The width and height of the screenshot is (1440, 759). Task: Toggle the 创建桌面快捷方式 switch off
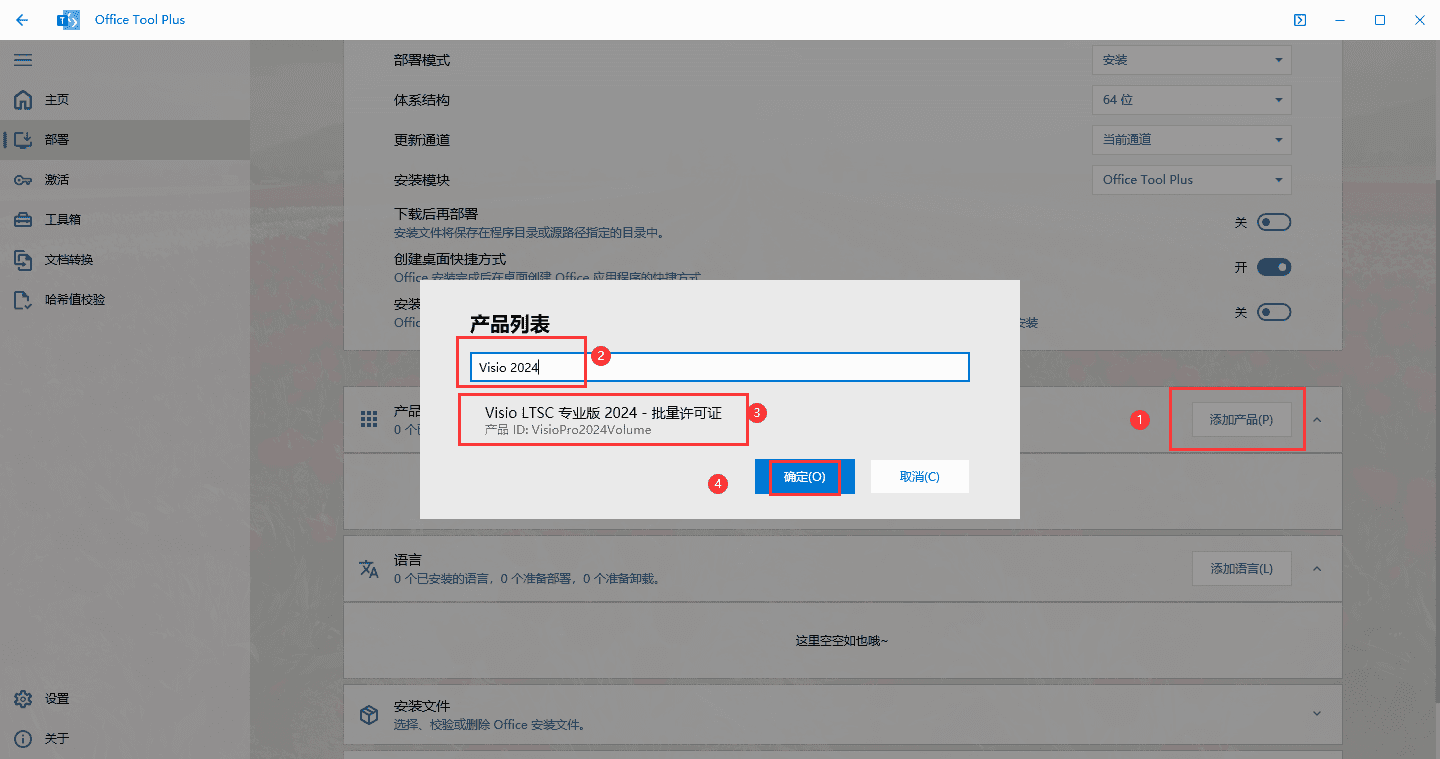[1274, 267]
